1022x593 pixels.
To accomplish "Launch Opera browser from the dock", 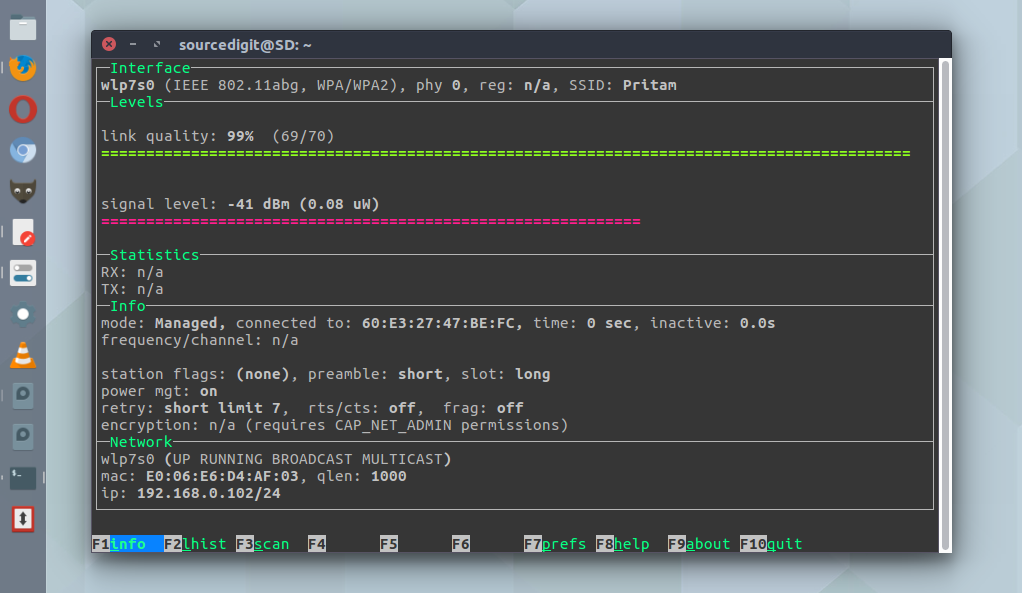I will 23,109.
